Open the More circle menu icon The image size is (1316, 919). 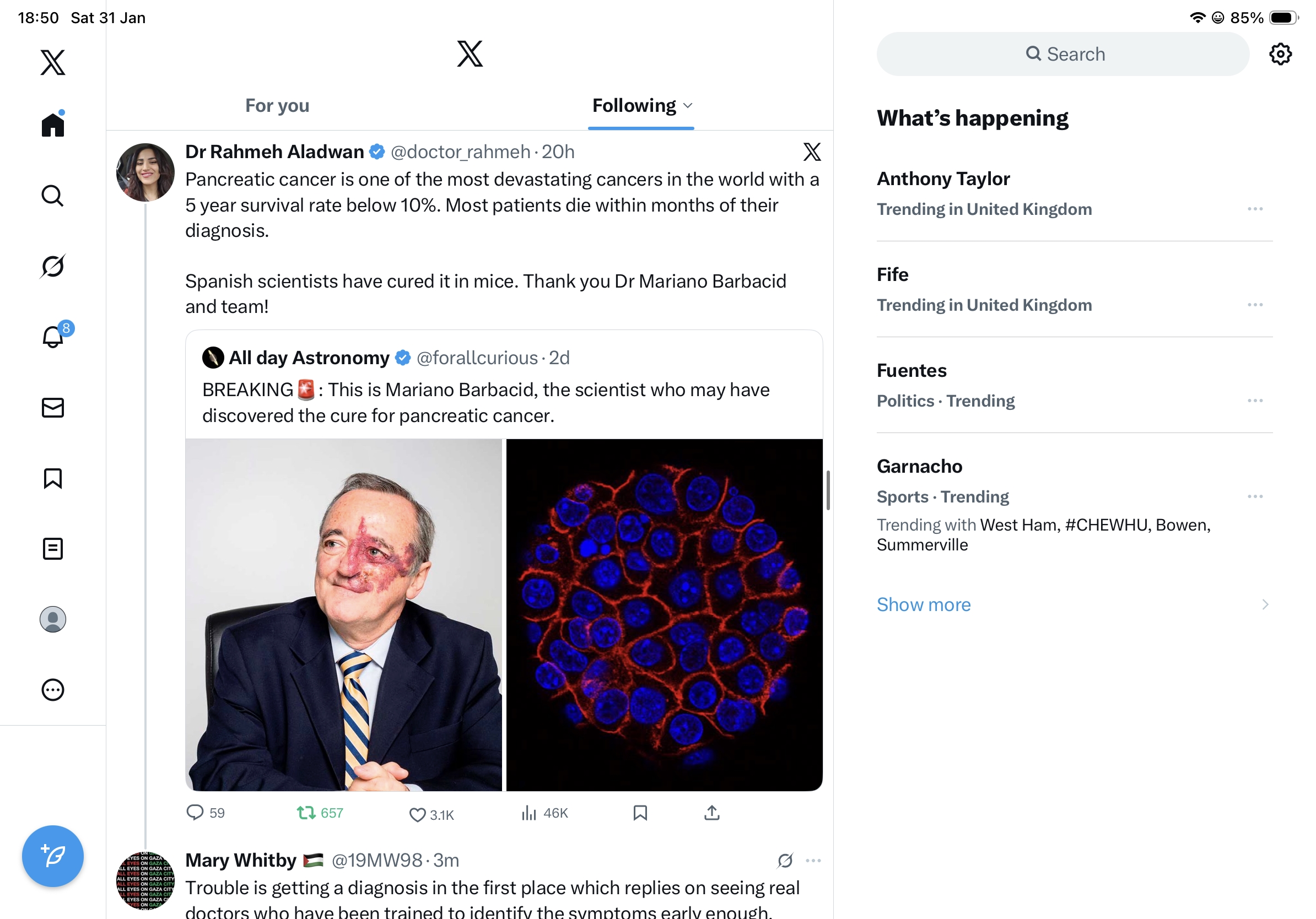(x=53, y=689)
